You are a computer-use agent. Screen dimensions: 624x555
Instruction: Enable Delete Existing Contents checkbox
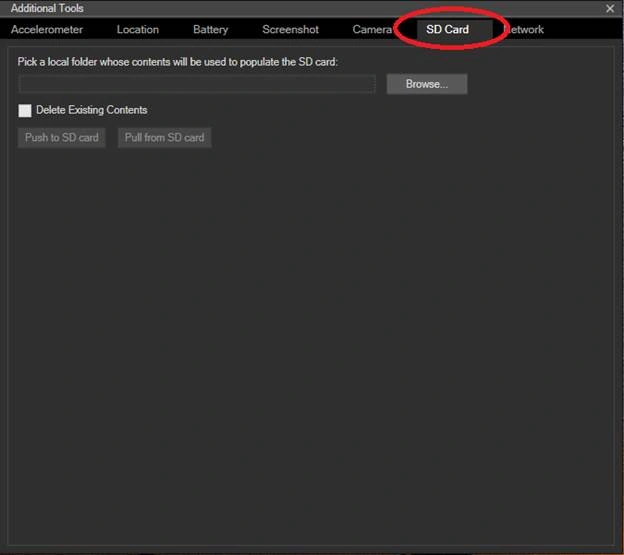pos(25,111)
